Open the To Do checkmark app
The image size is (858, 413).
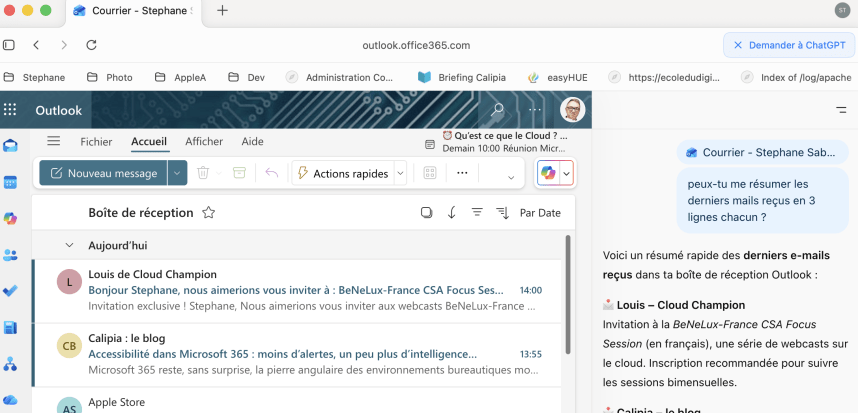point(10,291)
